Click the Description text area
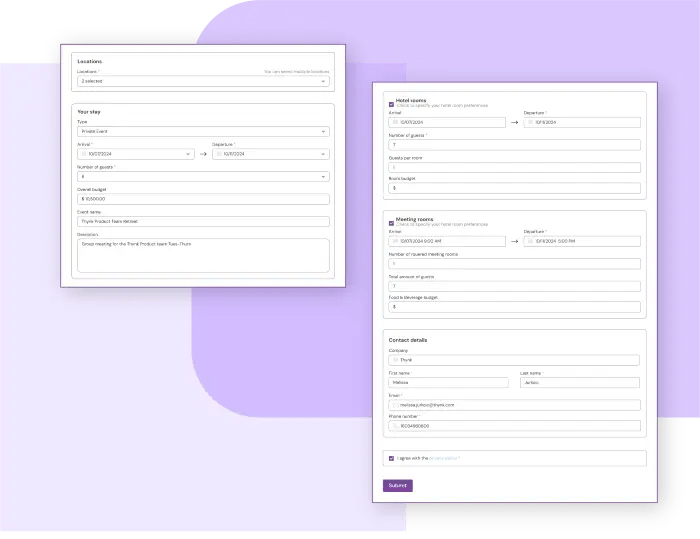This screenshot has width=700, height=539. point(203,255)
